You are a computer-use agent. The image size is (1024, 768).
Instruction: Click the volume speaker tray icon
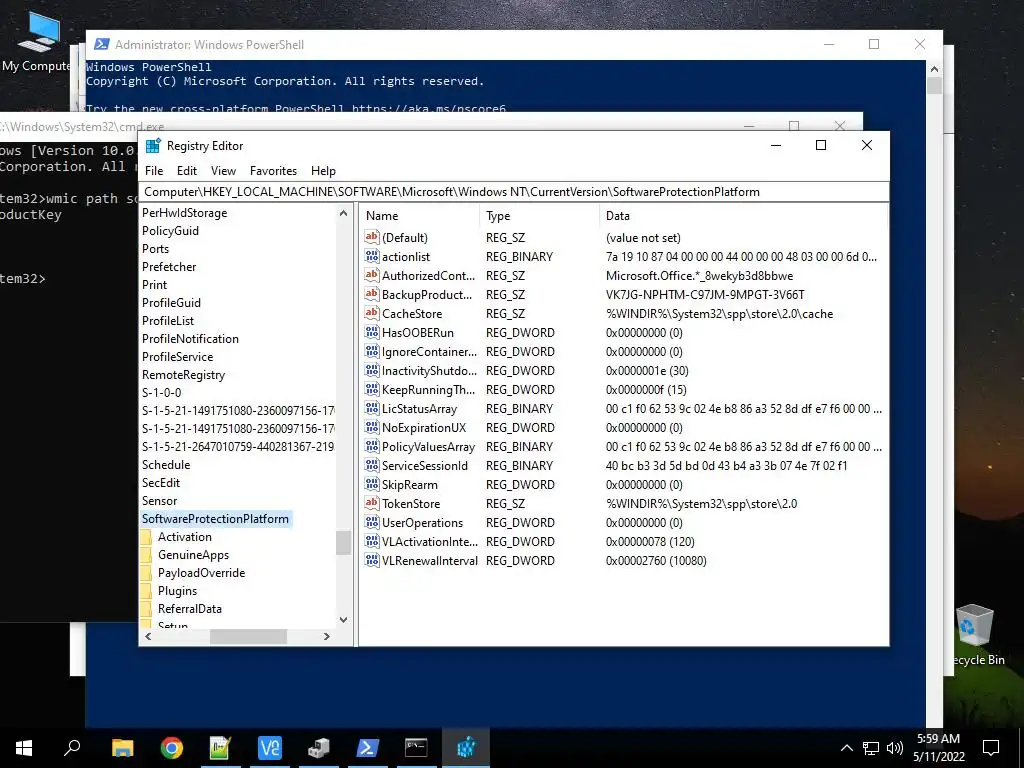pos(895,748)
